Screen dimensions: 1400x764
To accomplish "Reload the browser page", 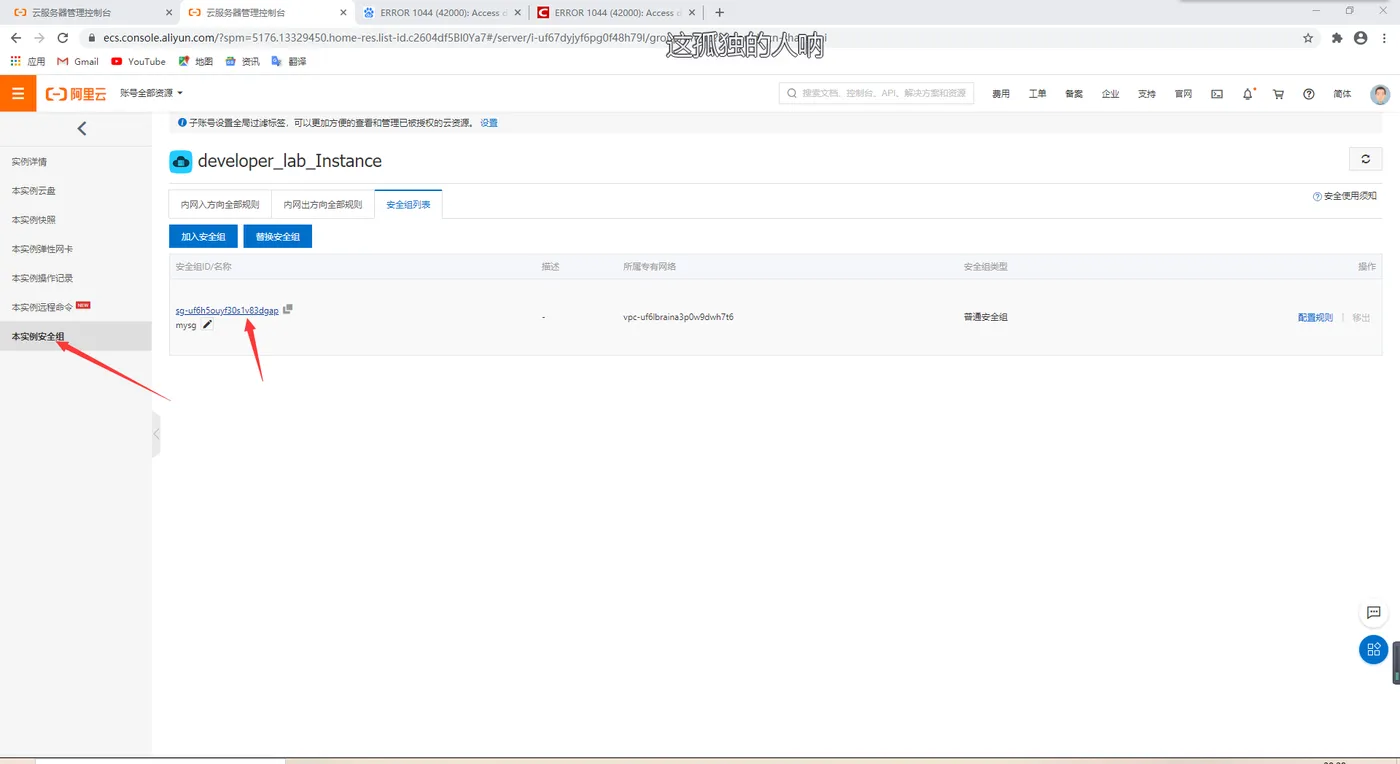I will pyautogui.click(x=63, y=38).
